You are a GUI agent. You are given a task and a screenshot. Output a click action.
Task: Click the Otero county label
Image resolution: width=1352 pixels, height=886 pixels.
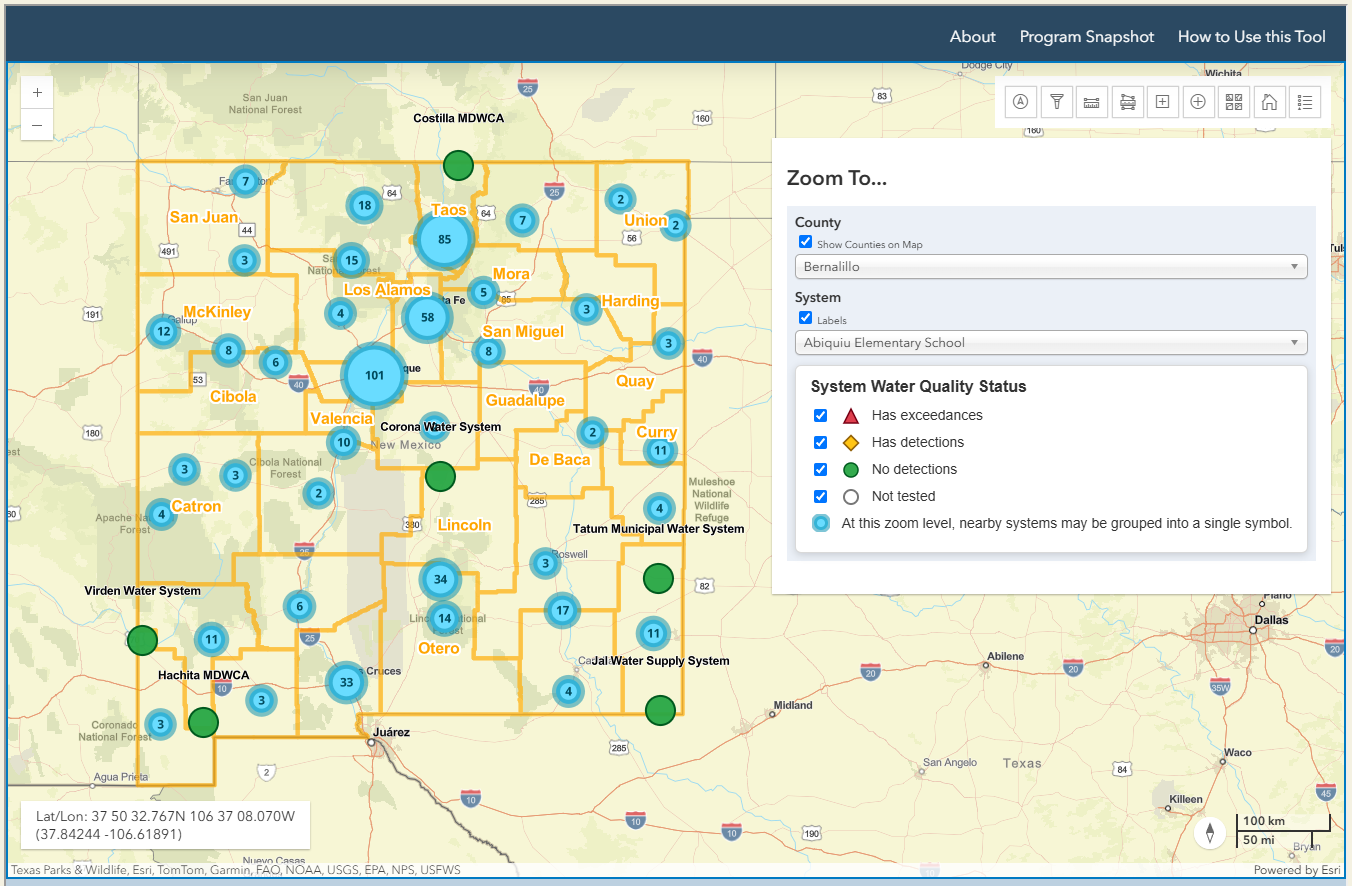coord(439,648)
